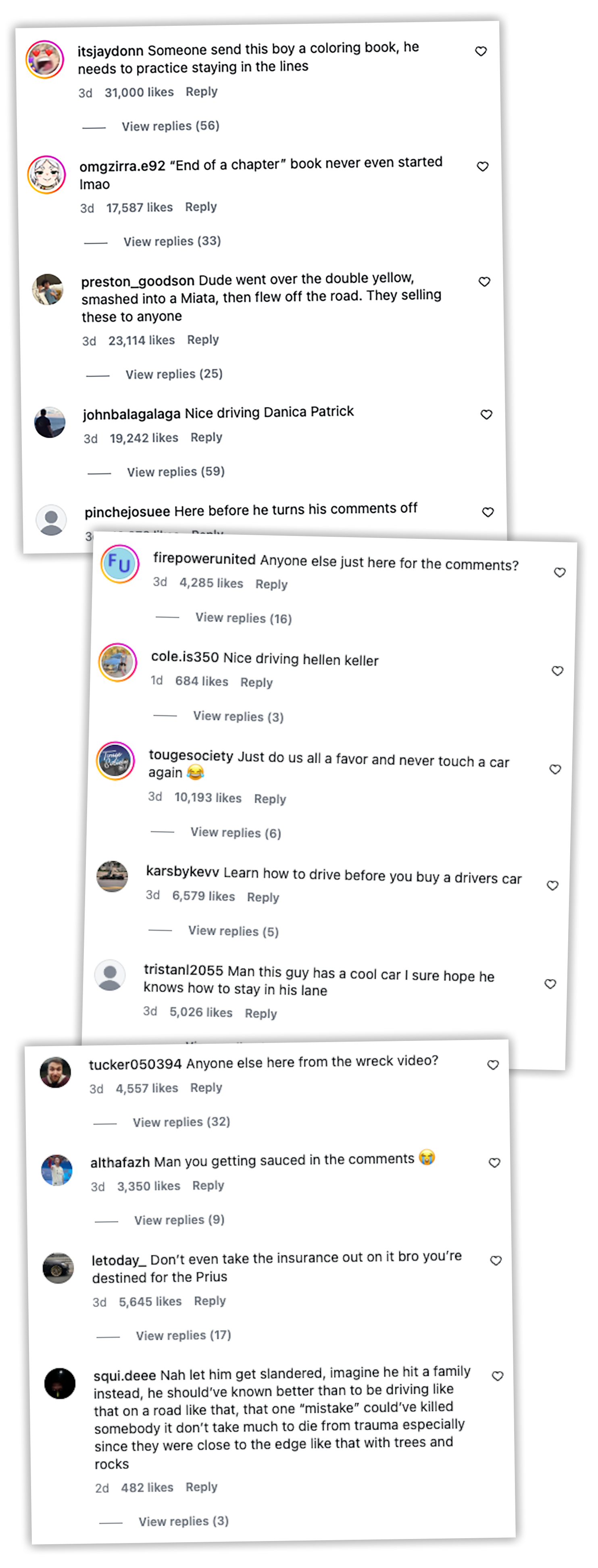Open firepowerunited's profile picture
Image resolution: width=598 pixels, height=1568 pixels.
click(120, 564)
